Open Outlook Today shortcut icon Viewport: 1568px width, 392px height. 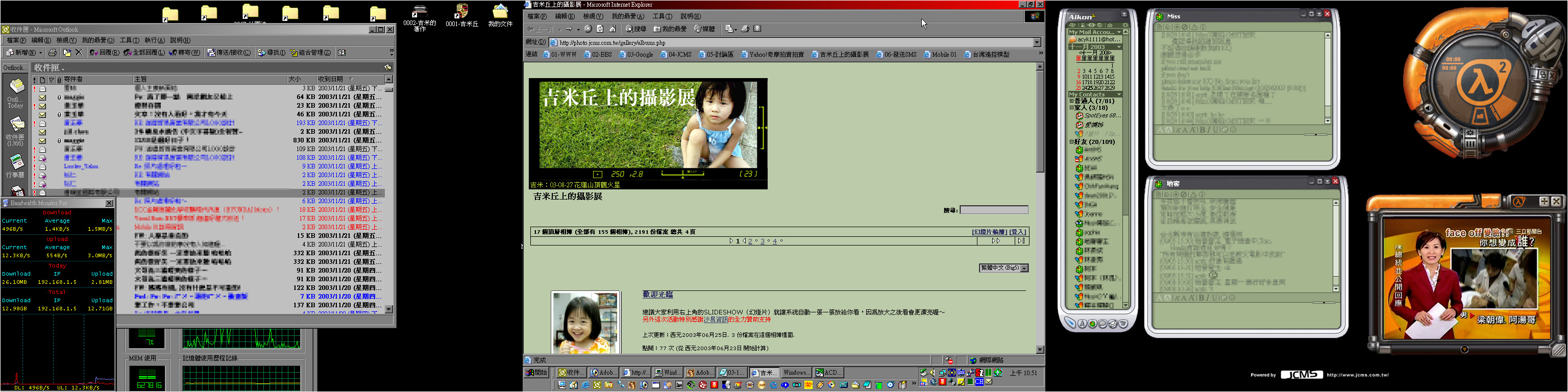point(16,93)
